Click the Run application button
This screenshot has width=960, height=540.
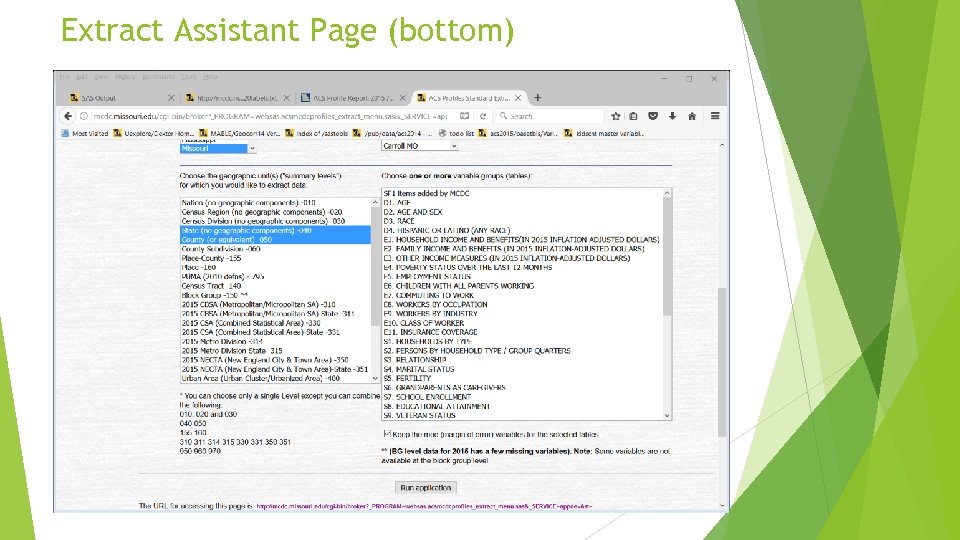click(426, 487)
